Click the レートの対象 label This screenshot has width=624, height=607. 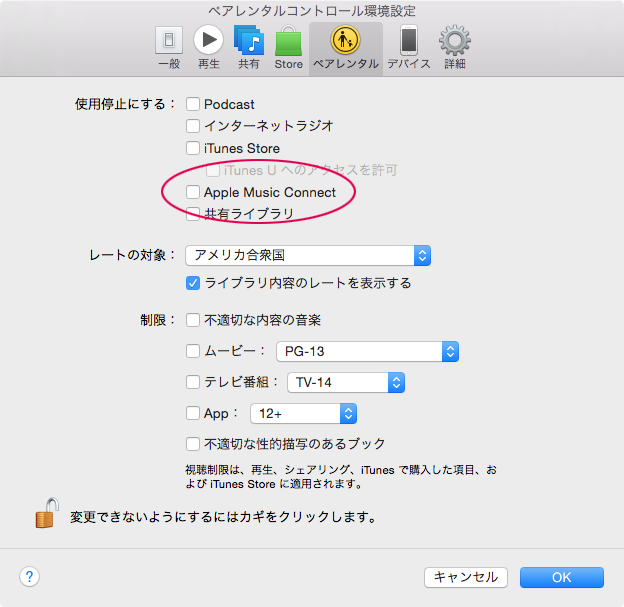tap(132, 255)
